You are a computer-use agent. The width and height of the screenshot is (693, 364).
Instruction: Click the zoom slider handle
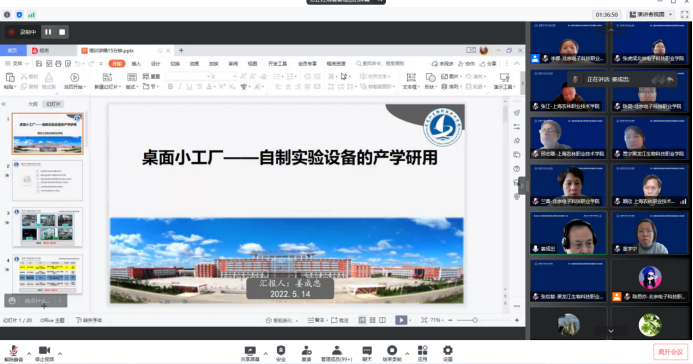tap(475, 320)
